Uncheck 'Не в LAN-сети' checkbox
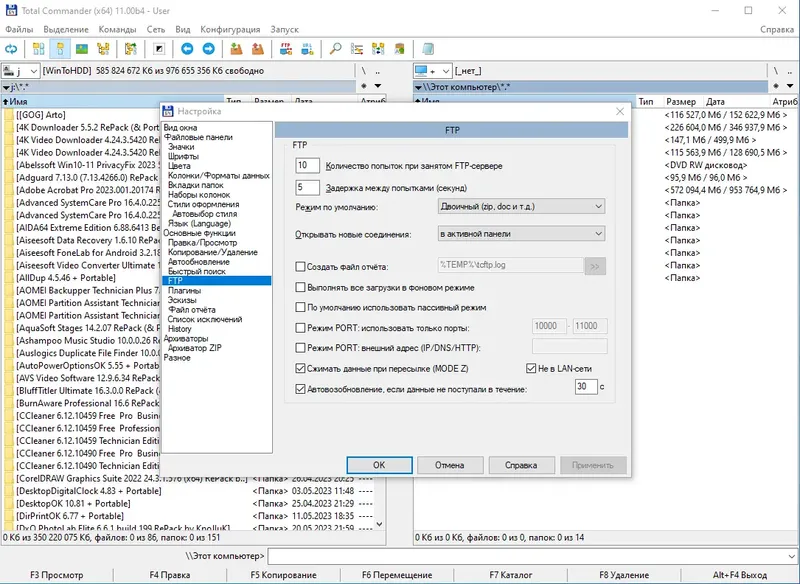800x584 pixels. coord(531,368)
